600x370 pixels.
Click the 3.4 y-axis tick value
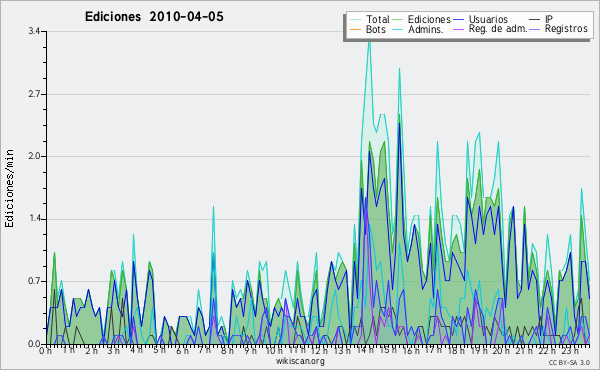[x=34, y=31]
